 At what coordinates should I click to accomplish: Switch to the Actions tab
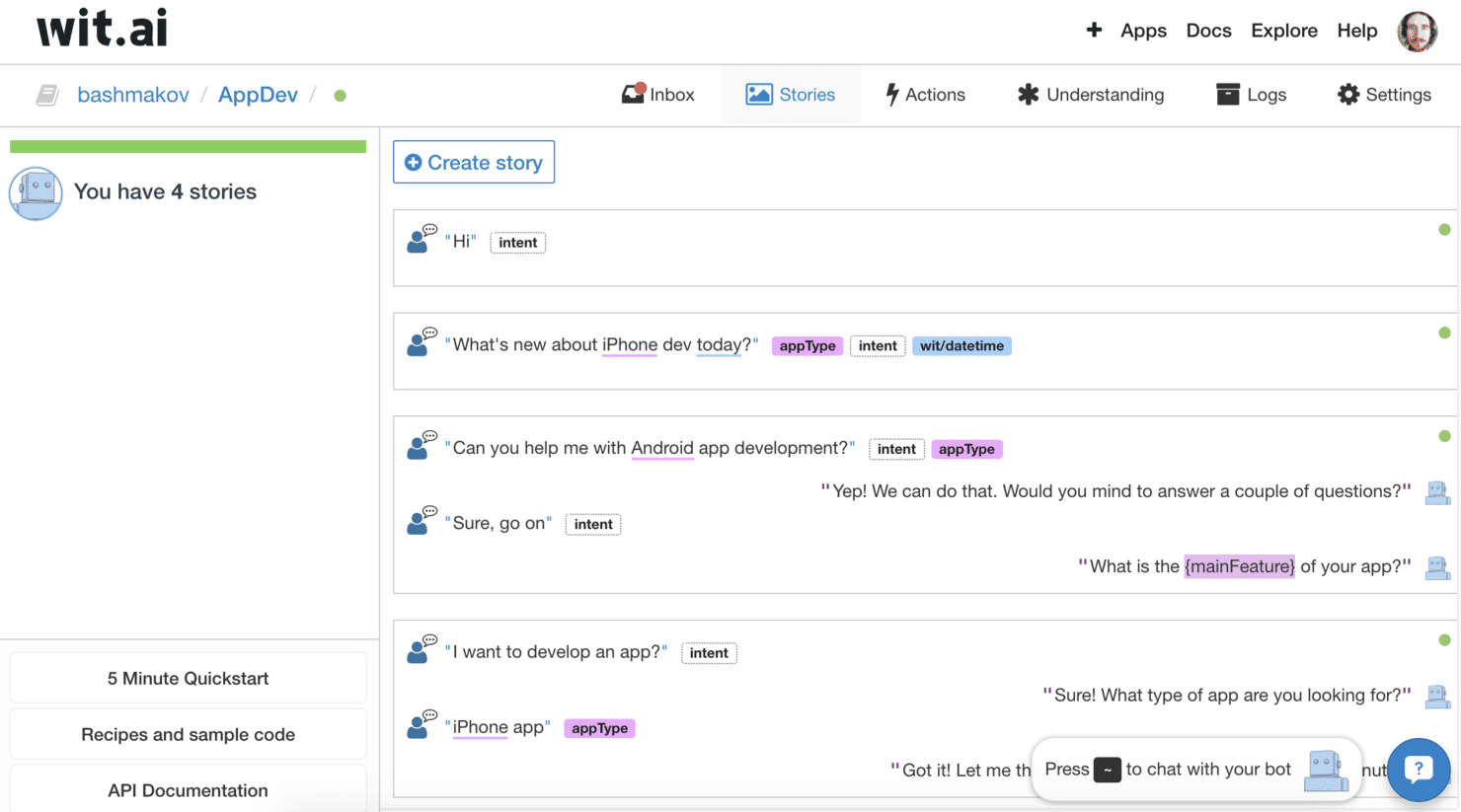pyautogui.click(x=925, y=95)
